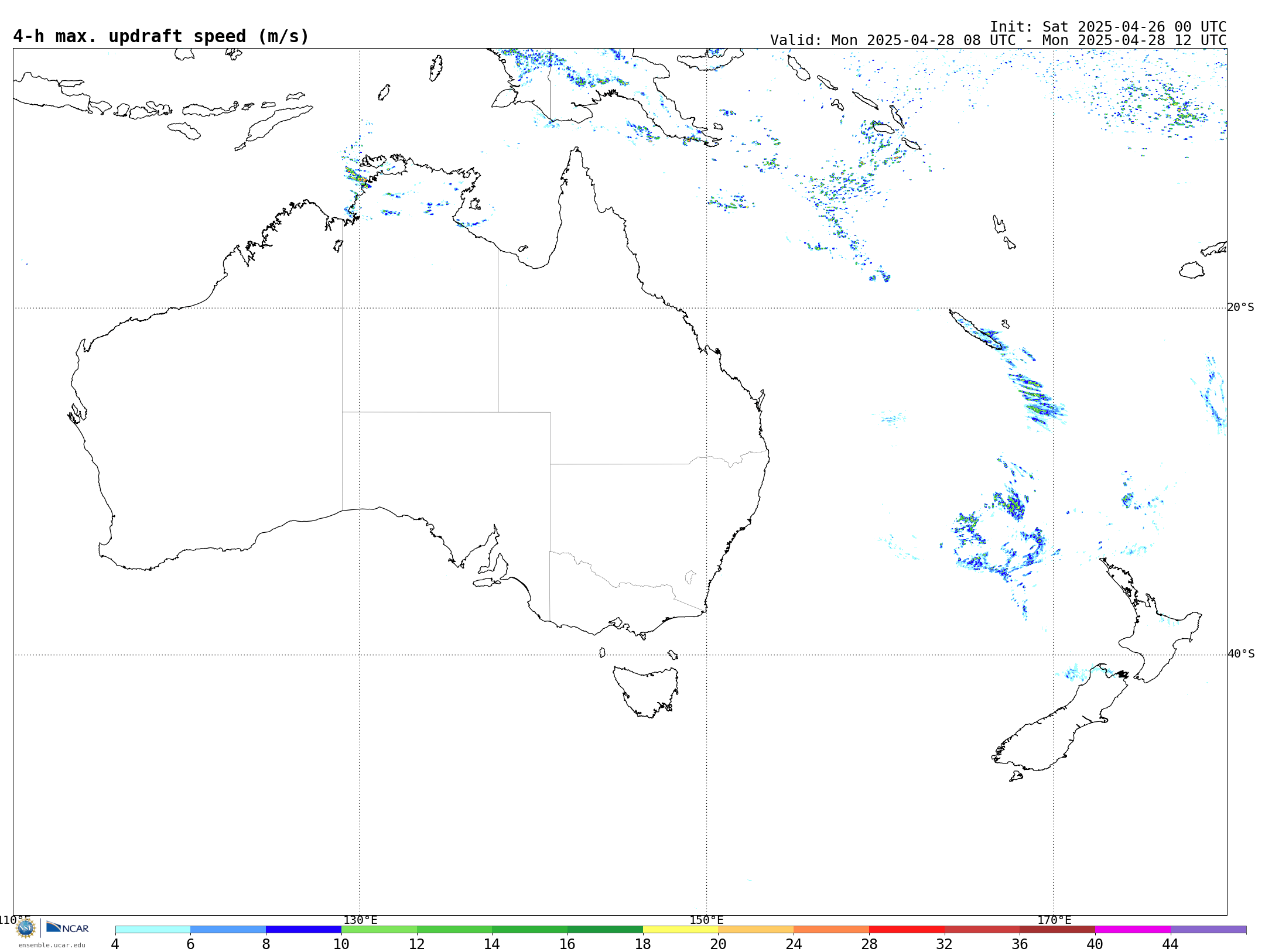Viewport: 1265px width, 952px height.
Task: Pick the green colorbar segment between 14 and 16
Action: (x=529, y=930)
